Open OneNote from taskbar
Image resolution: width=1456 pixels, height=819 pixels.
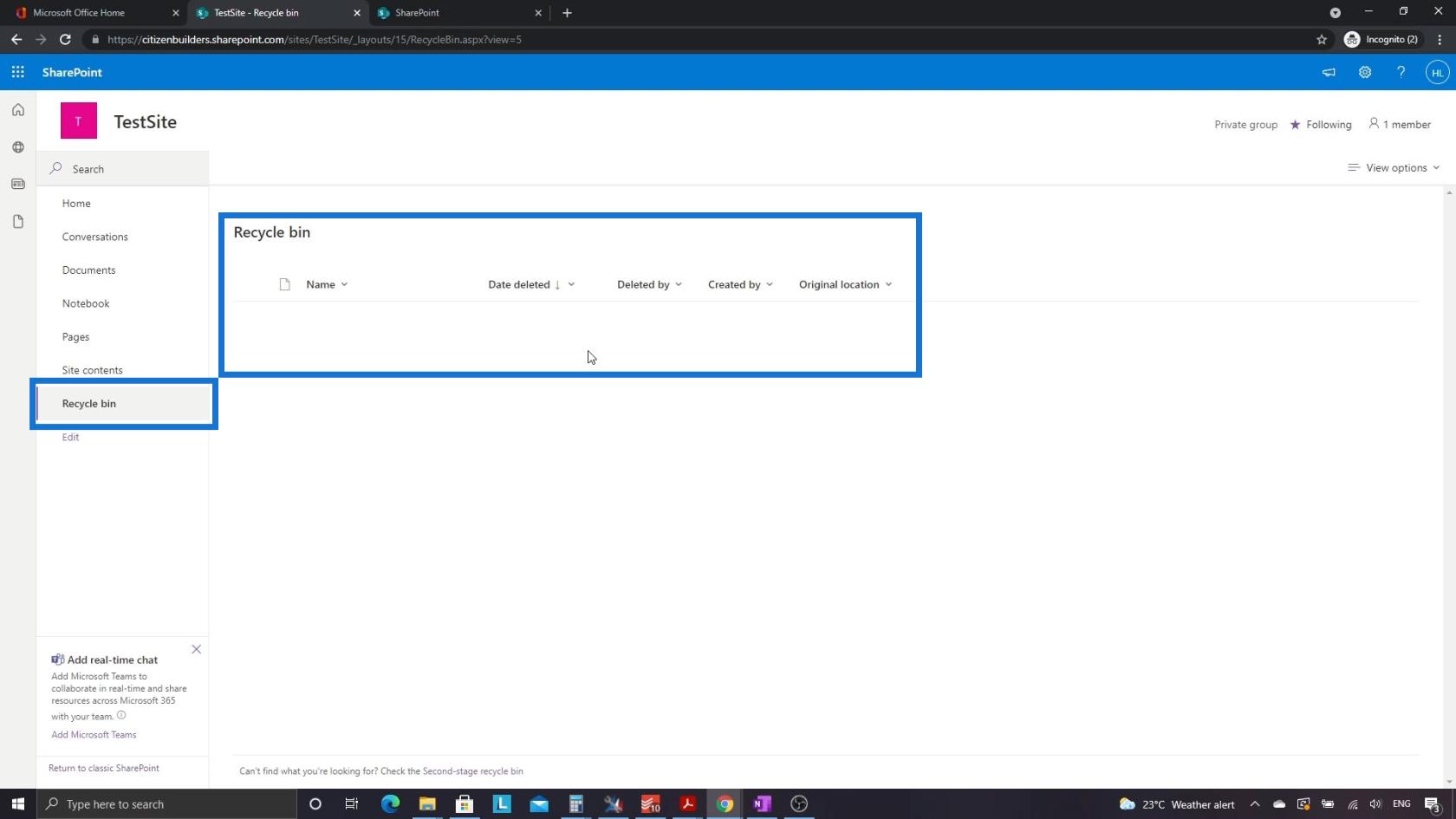pos(762,804)
